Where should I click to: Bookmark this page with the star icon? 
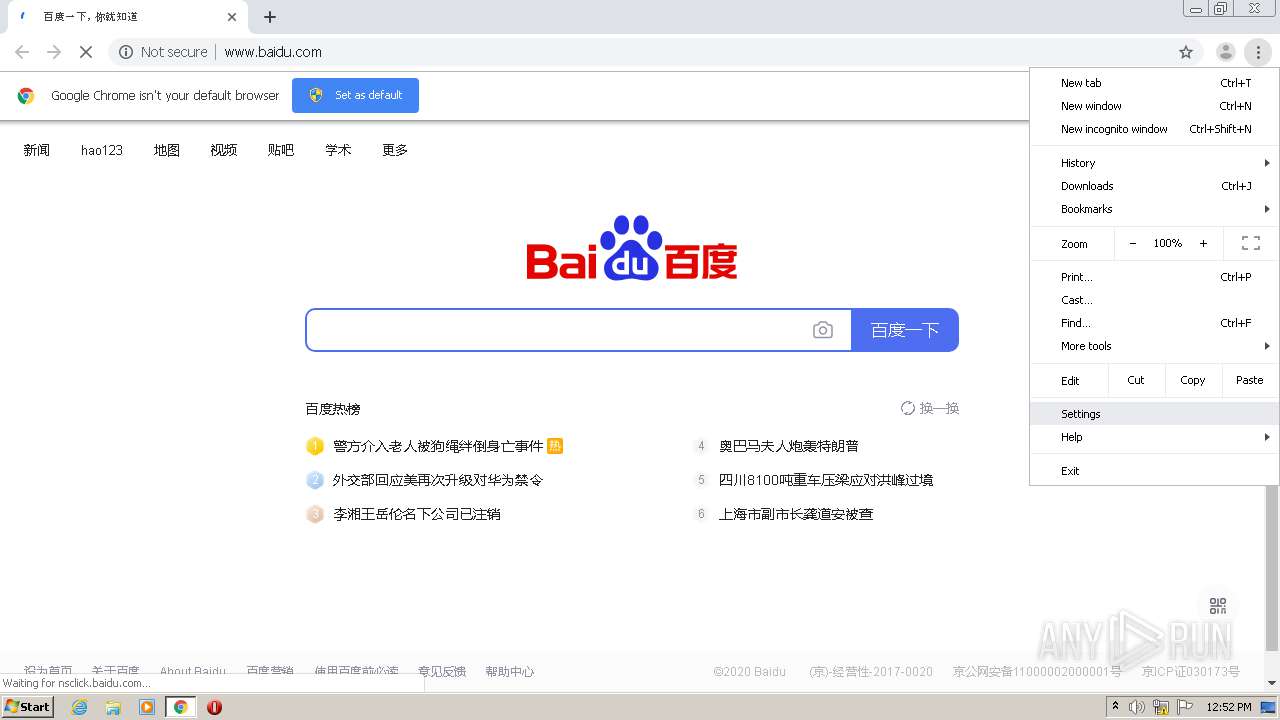(1186, 52)
